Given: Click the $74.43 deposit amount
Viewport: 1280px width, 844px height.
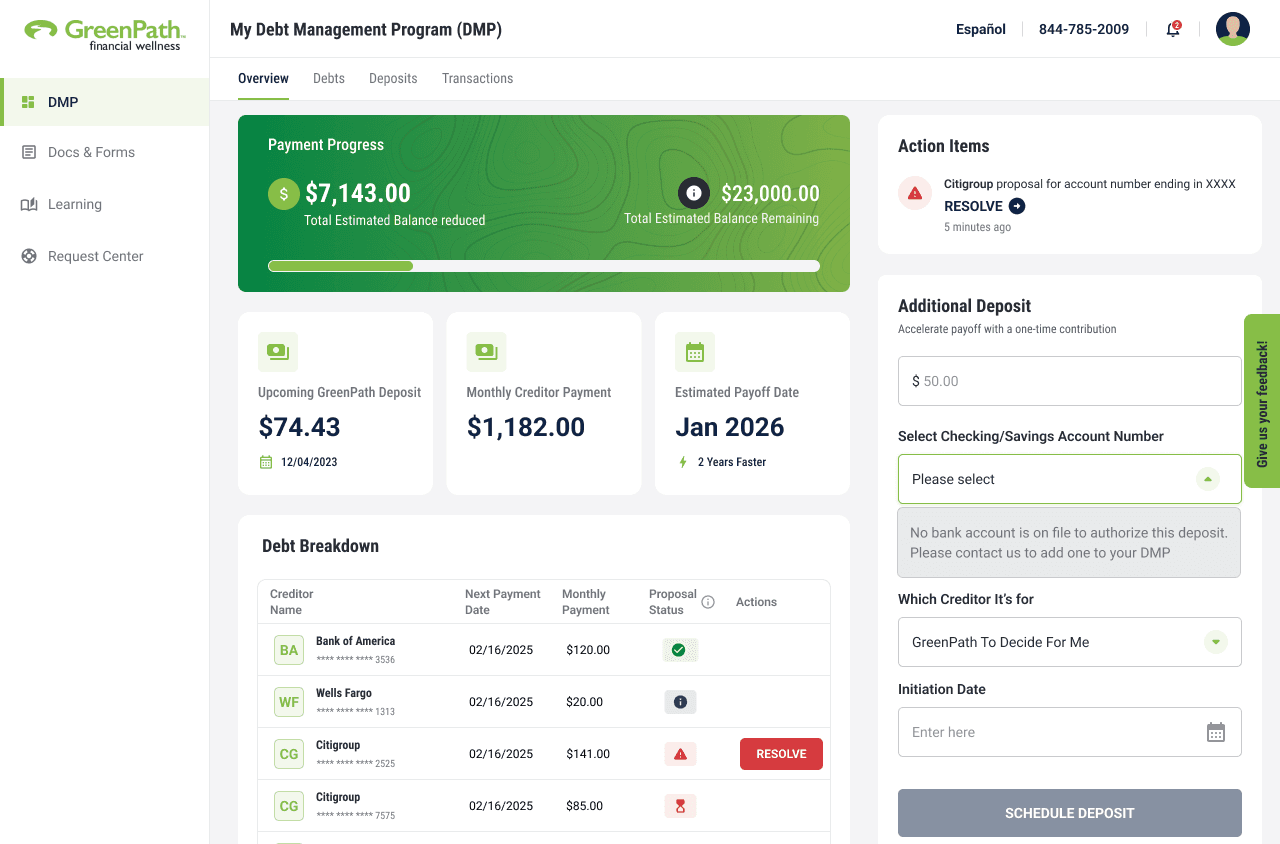Looking at the screenshot, I should pos(299,427).
